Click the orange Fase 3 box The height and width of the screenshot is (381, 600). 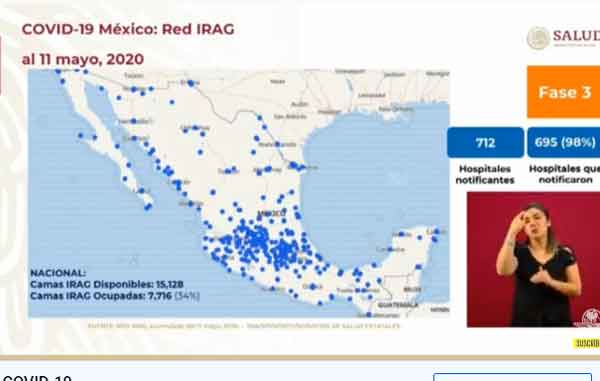point(563,92)
